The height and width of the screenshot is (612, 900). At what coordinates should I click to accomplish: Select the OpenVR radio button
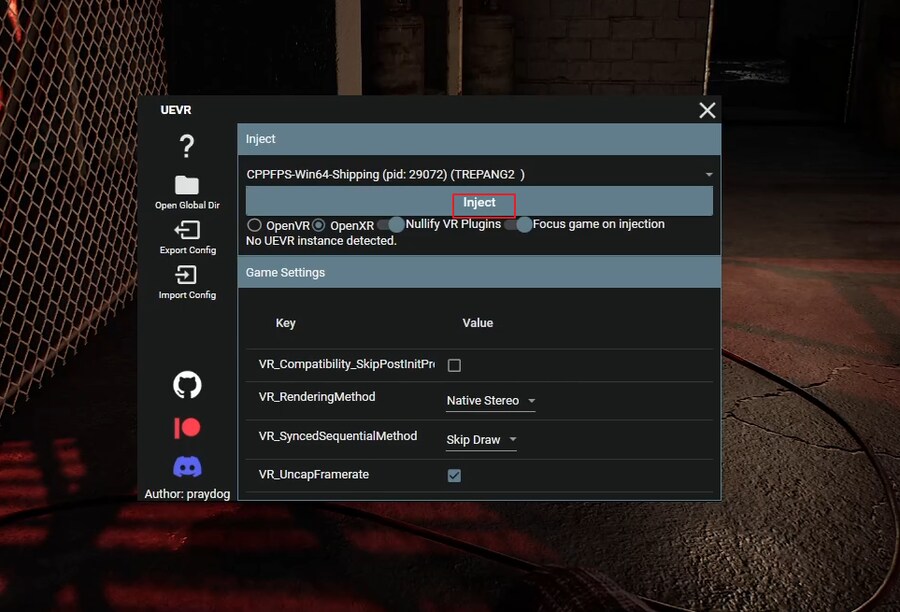[253, 225]
